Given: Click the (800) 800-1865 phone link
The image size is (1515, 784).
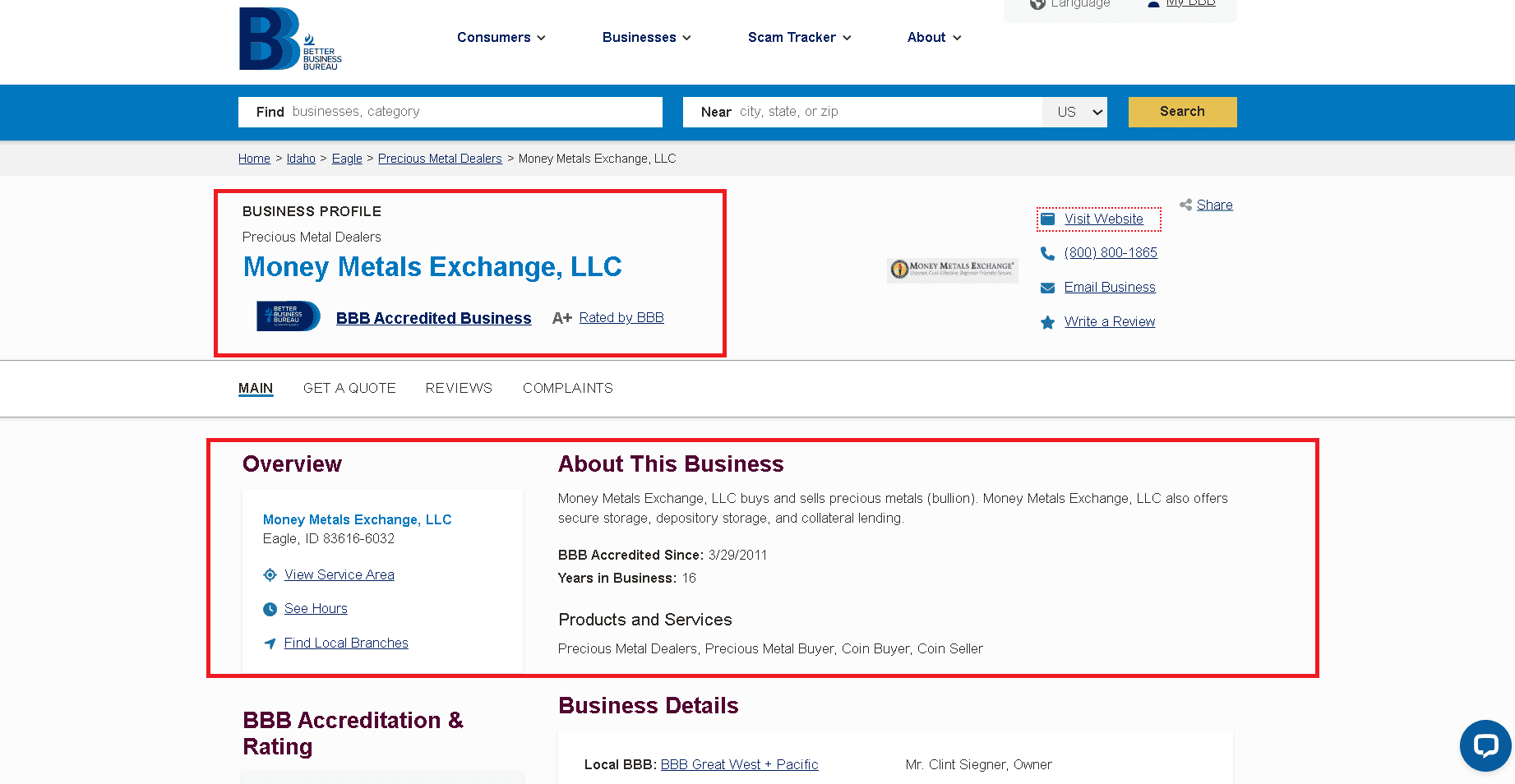Looking at the screenshot, I should pos(1111,253).
